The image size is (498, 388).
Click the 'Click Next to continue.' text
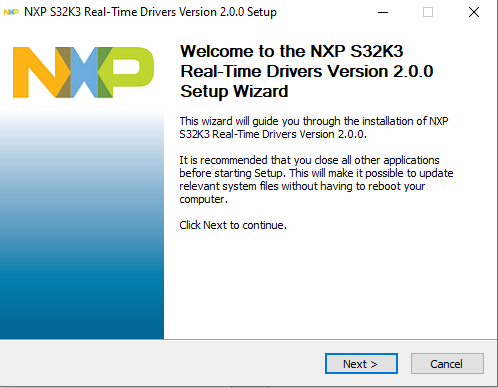click(x=233, y=225)
